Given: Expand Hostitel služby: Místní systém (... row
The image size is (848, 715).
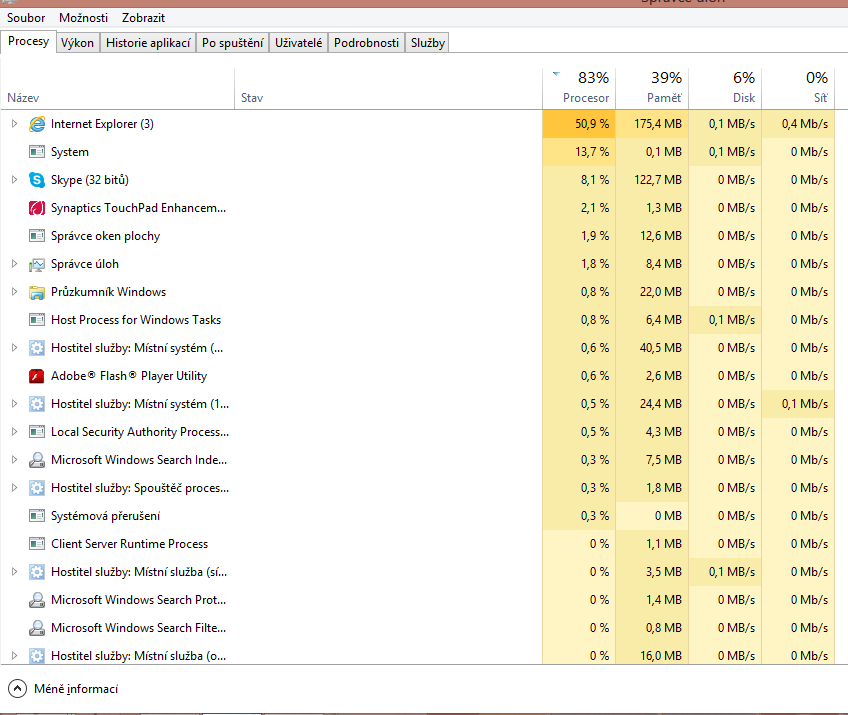Looking at the screenshot, I should pos(14,348).
